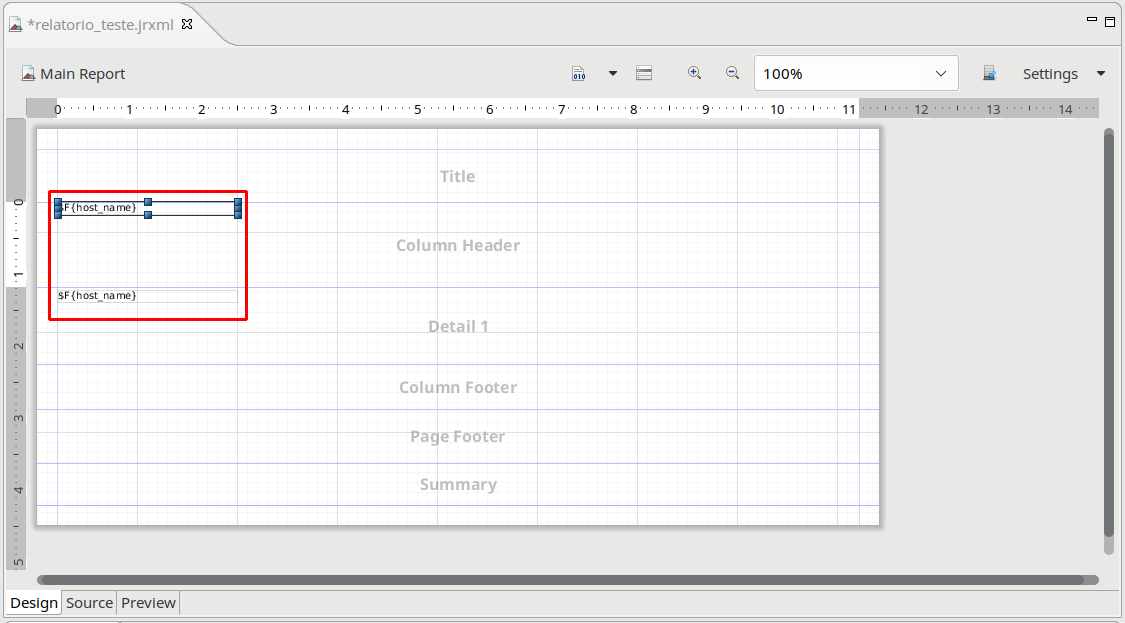The height and width of the screenshot is (623, 1125).
Task: Expand the Settings dropdown arrow
Action: (1101, 74)
